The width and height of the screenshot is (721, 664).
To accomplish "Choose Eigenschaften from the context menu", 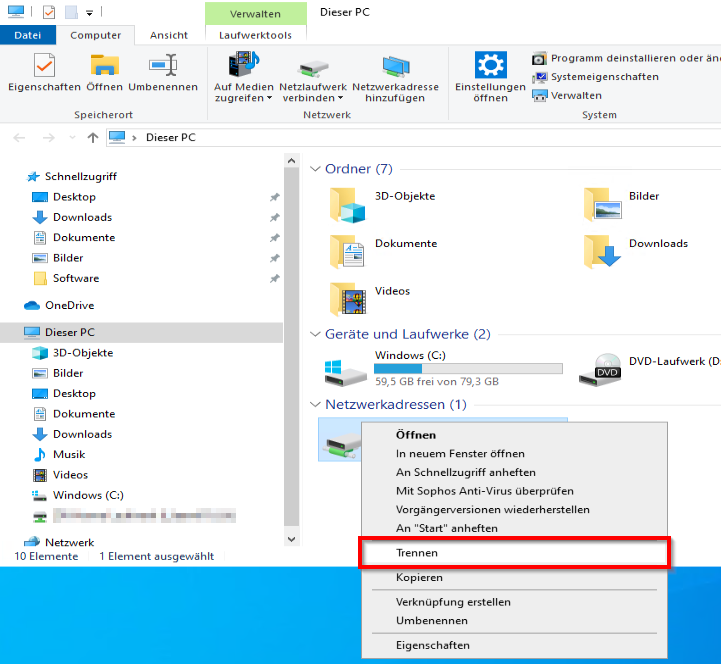I will [432, 645].
